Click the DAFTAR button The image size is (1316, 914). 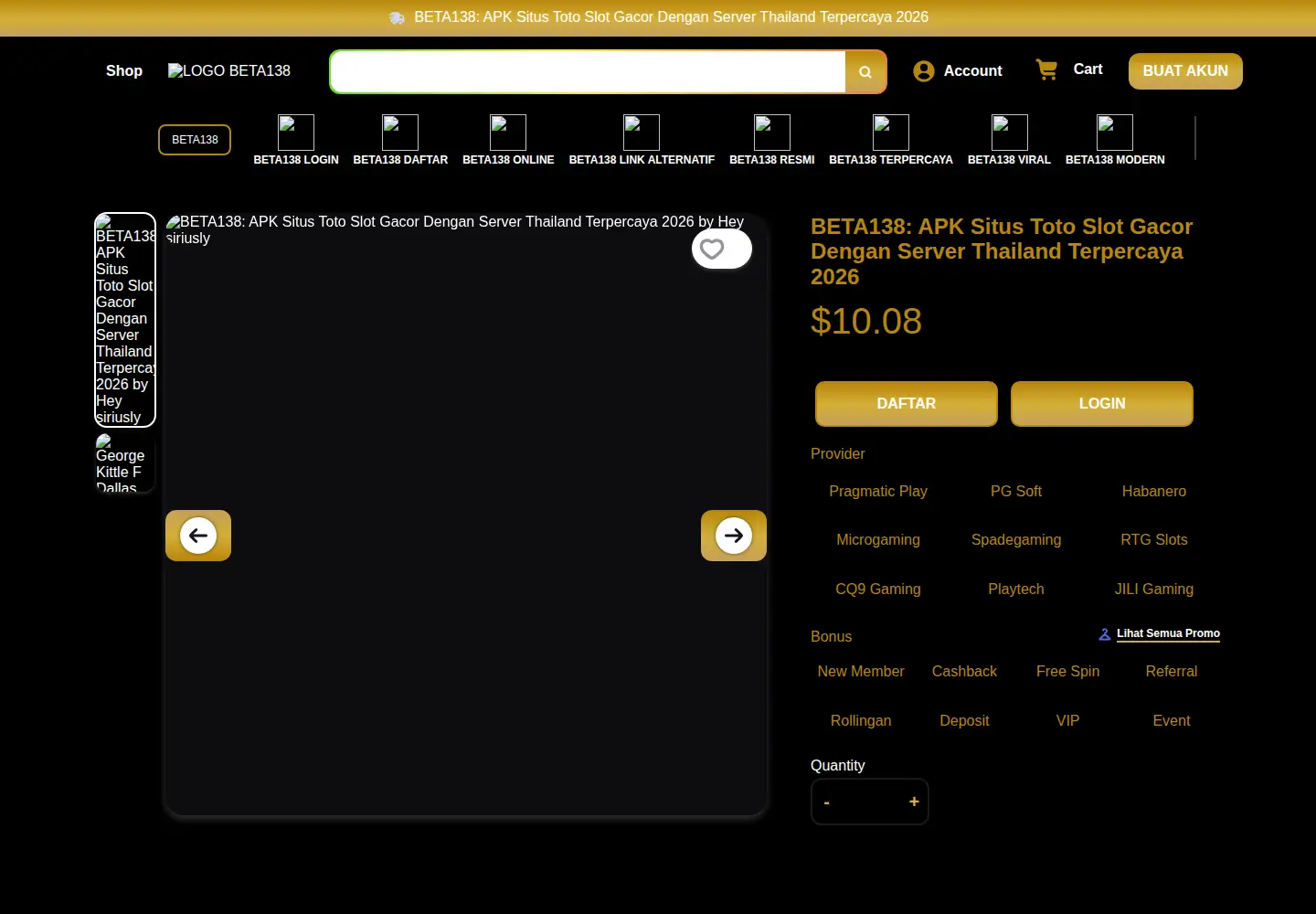pyautogui.click(x=907, y=404)
